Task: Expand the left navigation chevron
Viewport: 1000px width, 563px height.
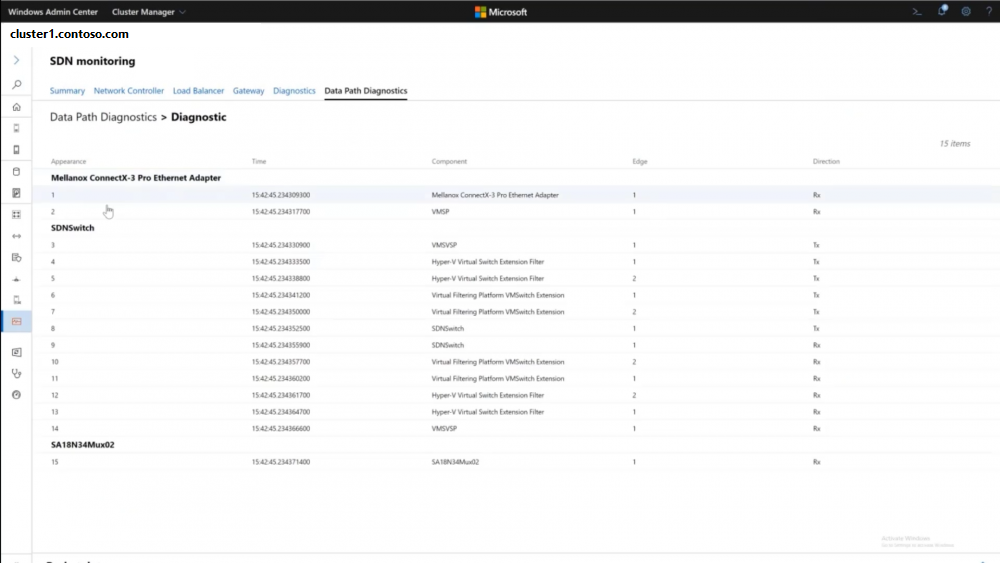Action: pyautogui.click(x=17, y=60)
